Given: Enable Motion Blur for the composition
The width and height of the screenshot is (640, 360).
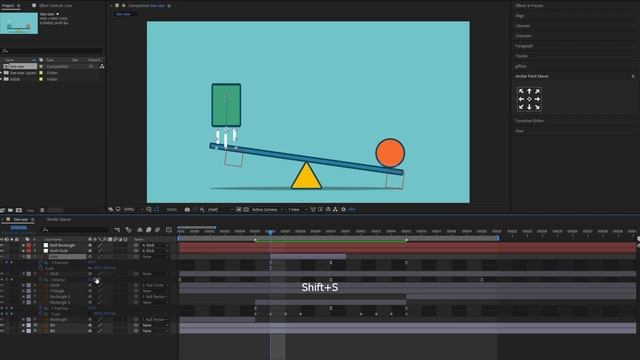Looking at the screenshot, I should pyautogui.click(x=158, y=230).
